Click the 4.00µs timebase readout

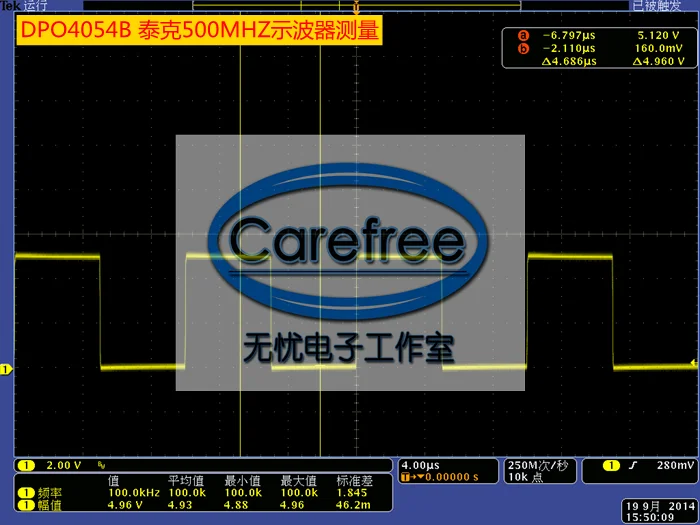420,466
